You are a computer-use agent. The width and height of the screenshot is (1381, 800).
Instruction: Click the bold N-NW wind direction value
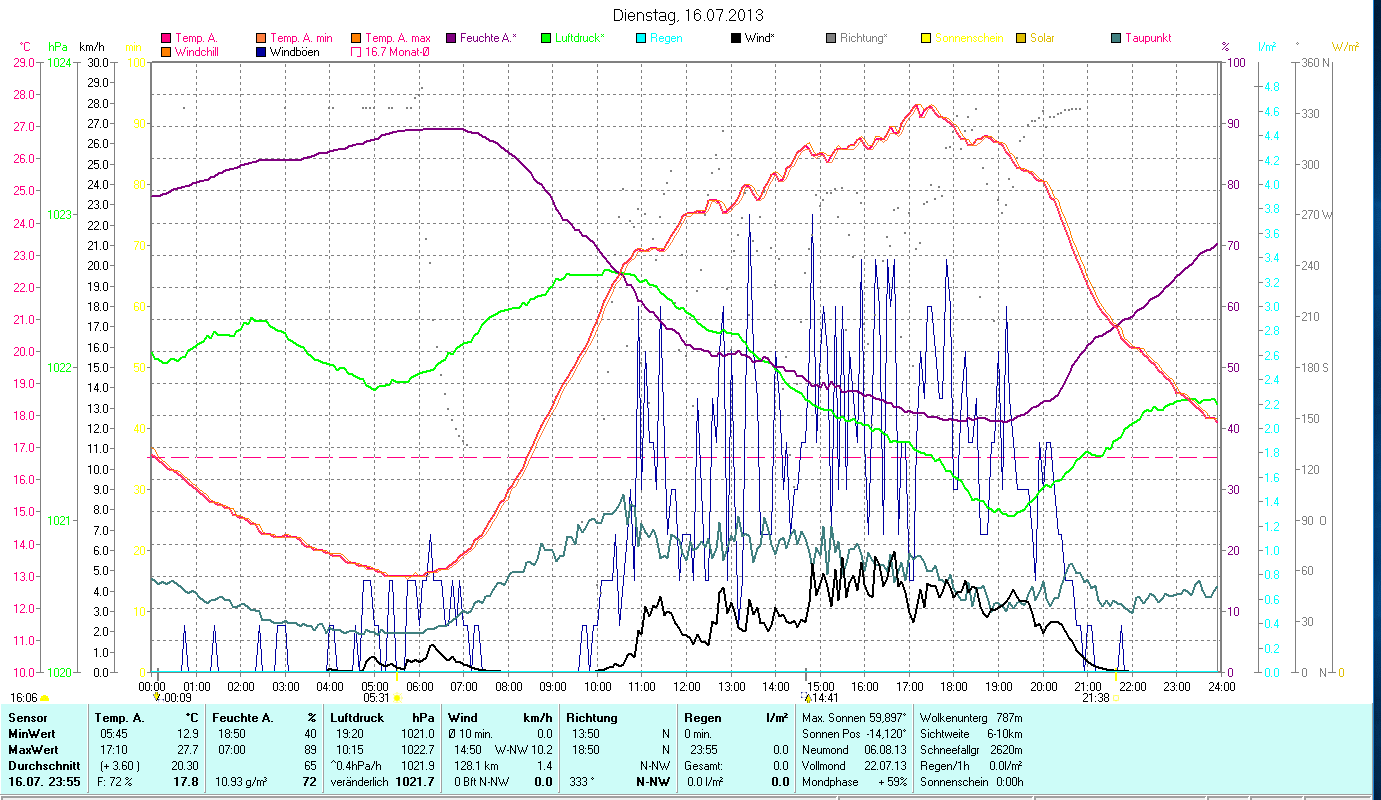point(652,782)
